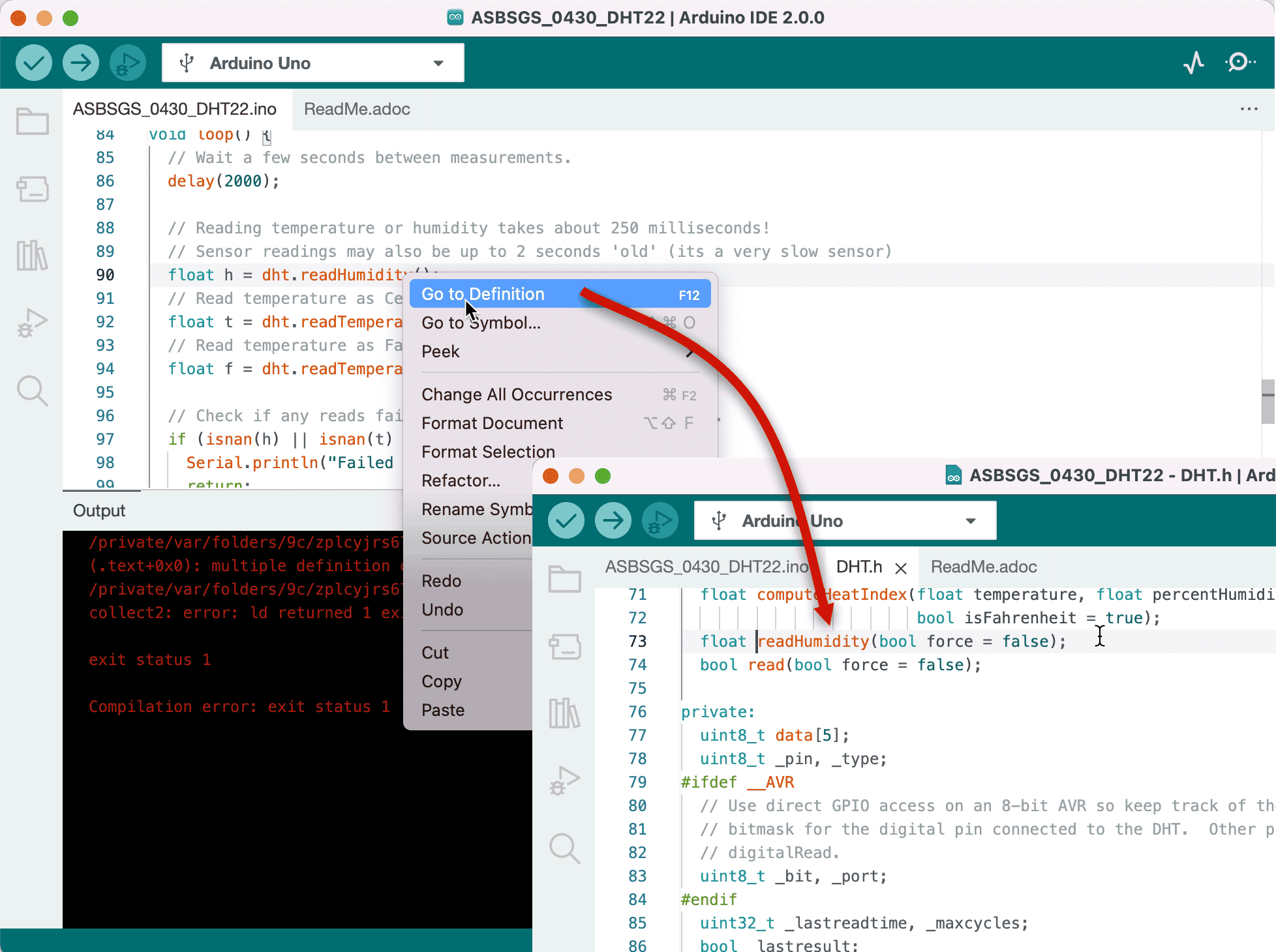Select DHT.h tab label
Viewport: 1276px width, 952px height.
pyautogui.click(x=859, y=567)
